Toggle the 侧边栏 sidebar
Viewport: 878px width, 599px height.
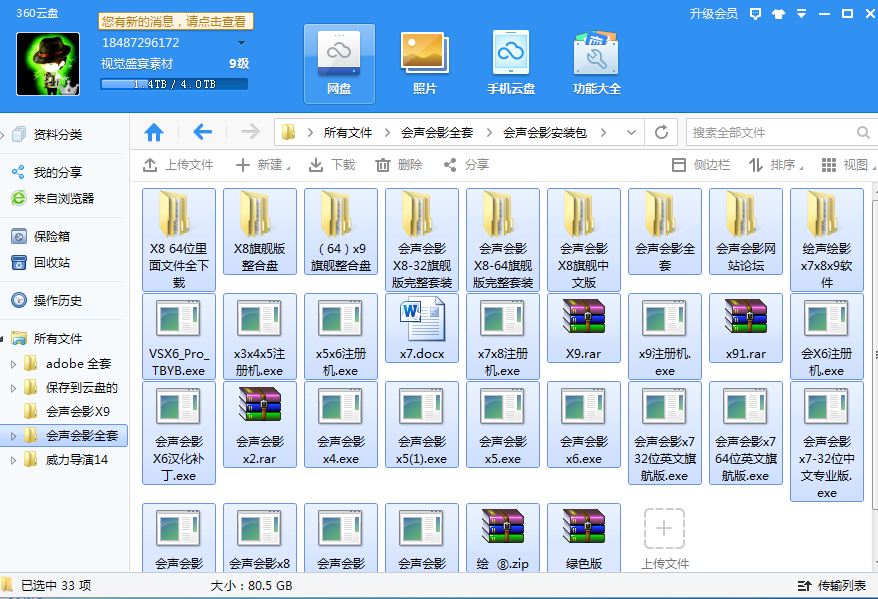tap(700, 165)
